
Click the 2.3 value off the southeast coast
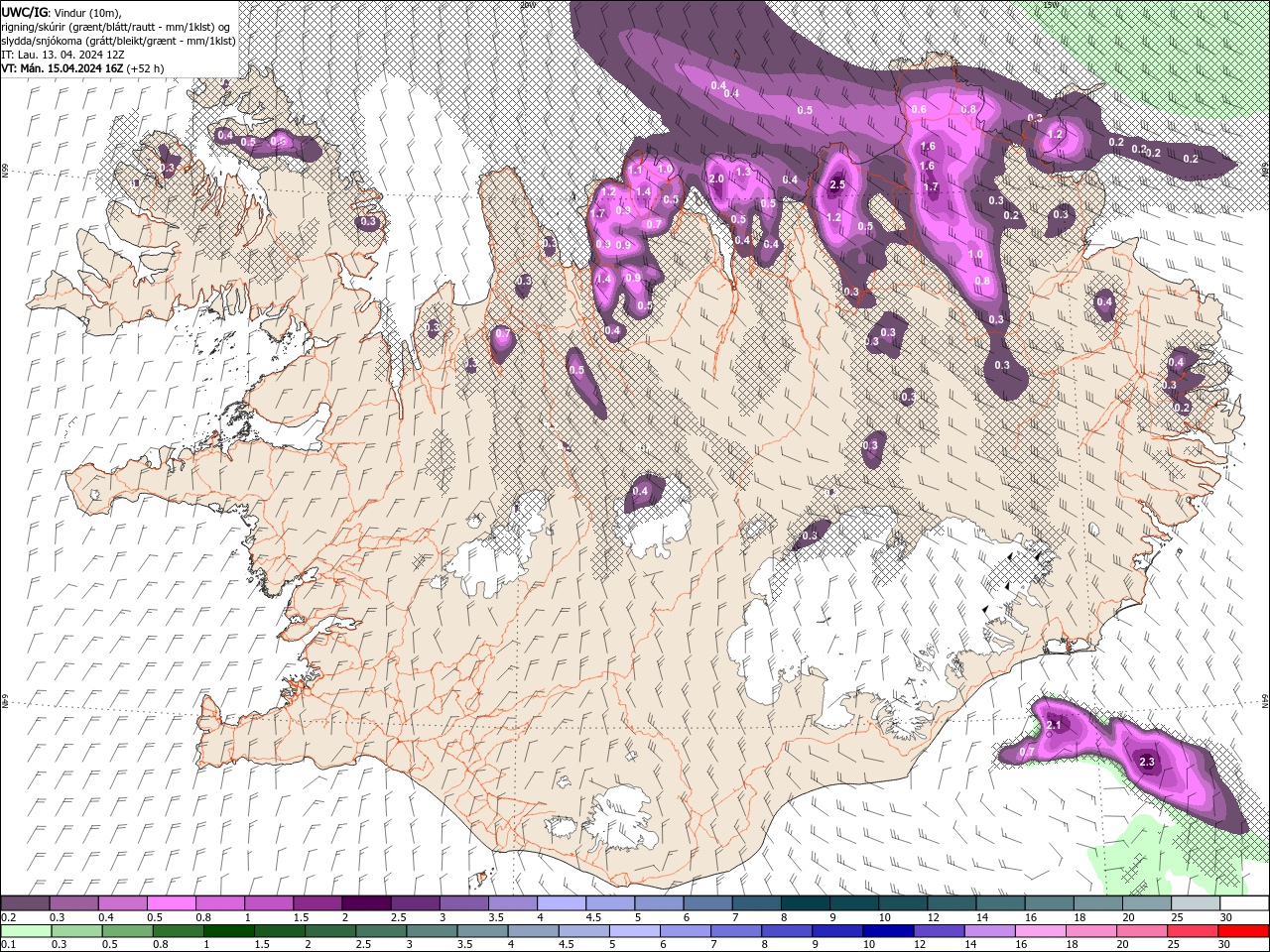[x=1147, y=762]
